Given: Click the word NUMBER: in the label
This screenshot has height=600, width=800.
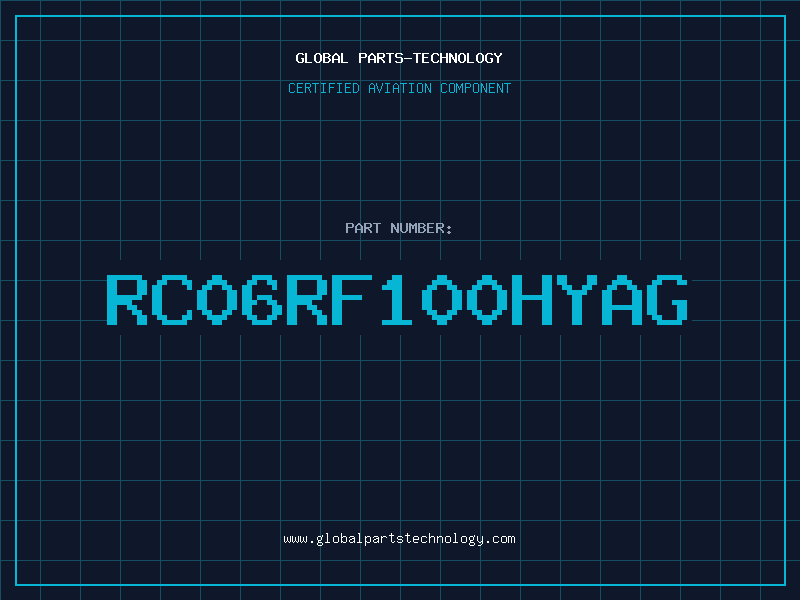Looking at the screenshot, I should 421,228.
